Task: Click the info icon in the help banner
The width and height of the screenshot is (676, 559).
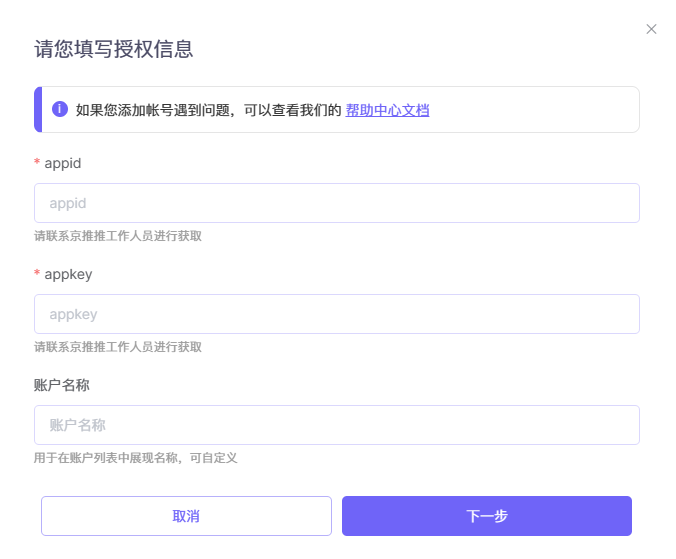Action: coord(60,109)
